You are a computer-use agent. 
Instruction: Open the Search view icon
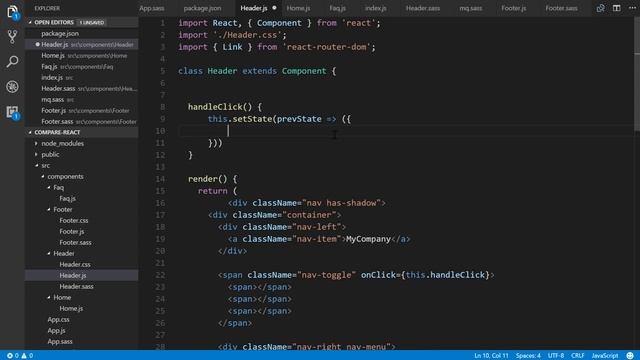[x=12, y=62]
